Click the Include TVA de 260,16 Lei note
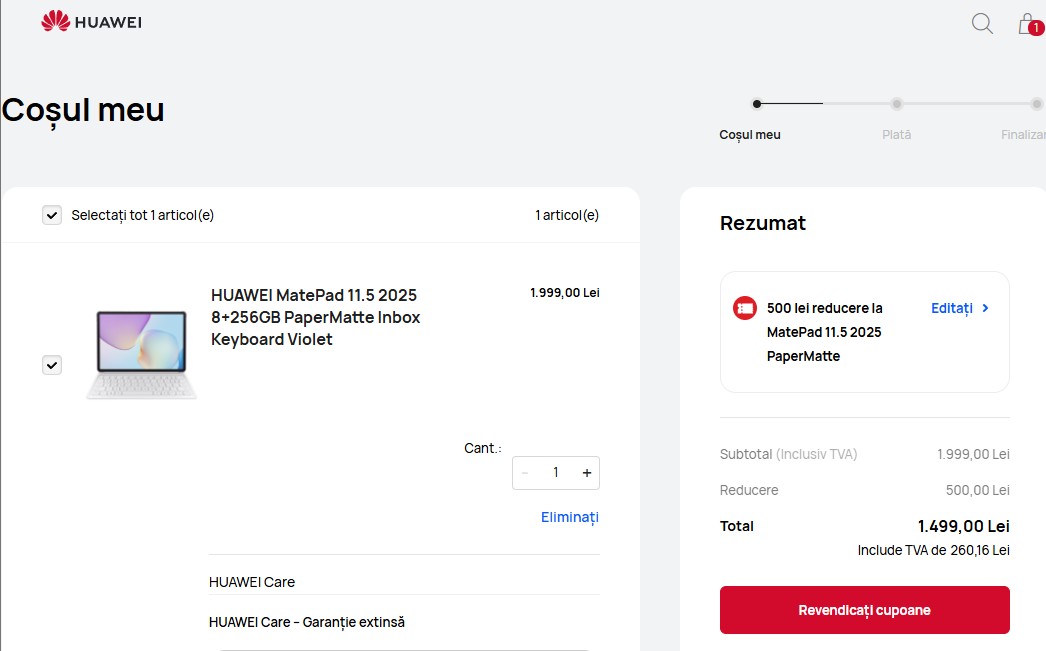The image size is (1046, 651). click(933, 550)
